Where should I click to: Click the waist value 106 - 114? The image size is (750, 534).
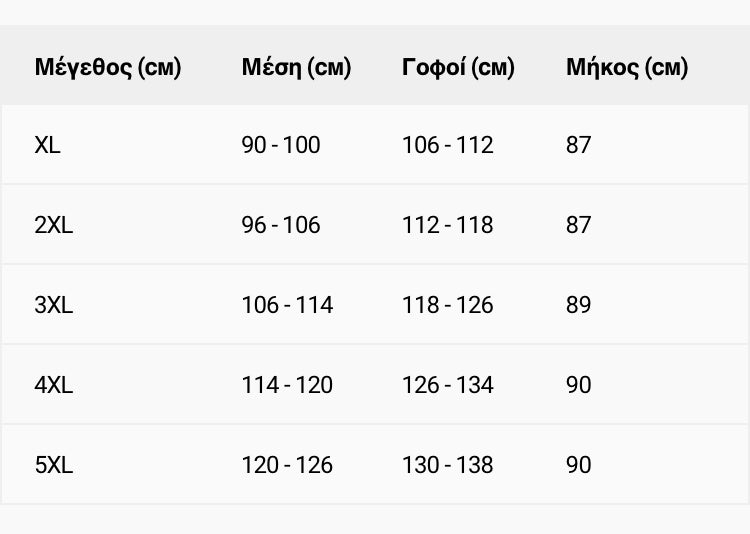tap(287, 305)
